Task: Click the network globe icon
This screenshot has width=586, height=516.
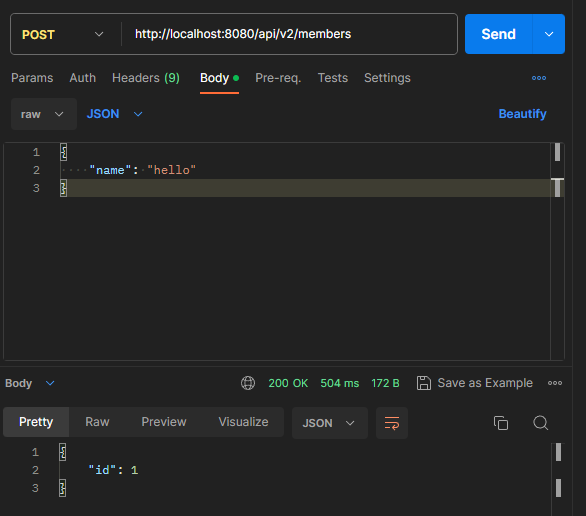Action: click(x=248, y=383)
